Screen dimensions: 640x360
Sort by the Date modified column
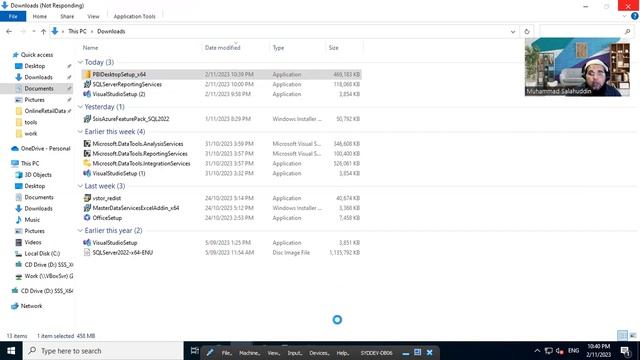click(222, 48)
